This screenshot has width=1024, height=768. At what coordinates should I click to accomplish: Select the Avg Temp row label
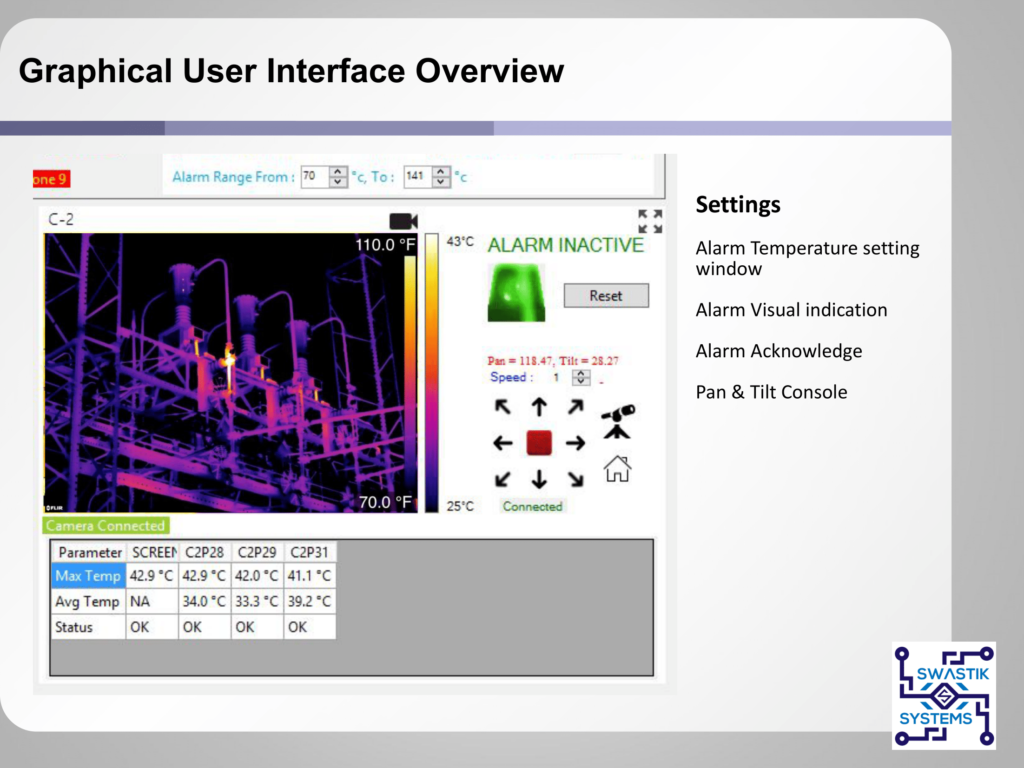[x=89, y=601]
